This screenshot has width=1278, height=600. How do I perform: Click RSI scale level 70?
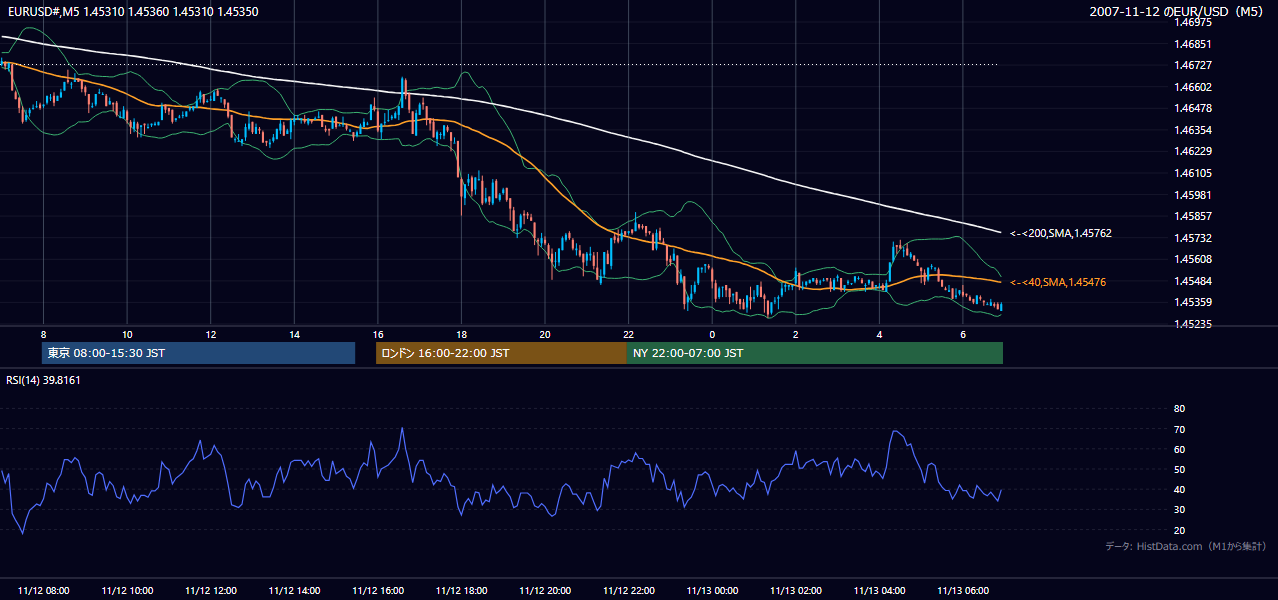click(1179, 429)
